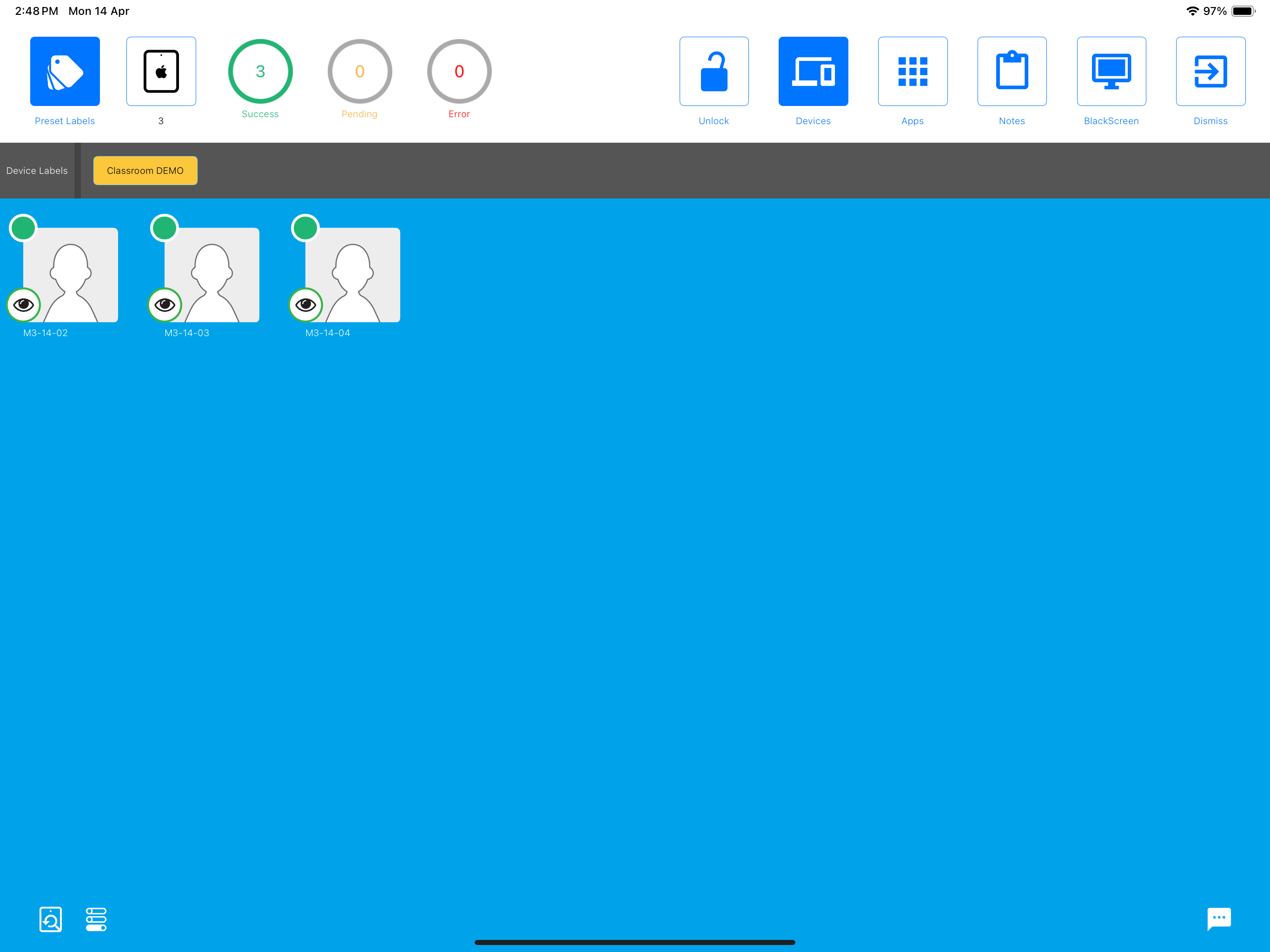Open the device search icon at bottom

pyautogui.click(x=51, y=919)
